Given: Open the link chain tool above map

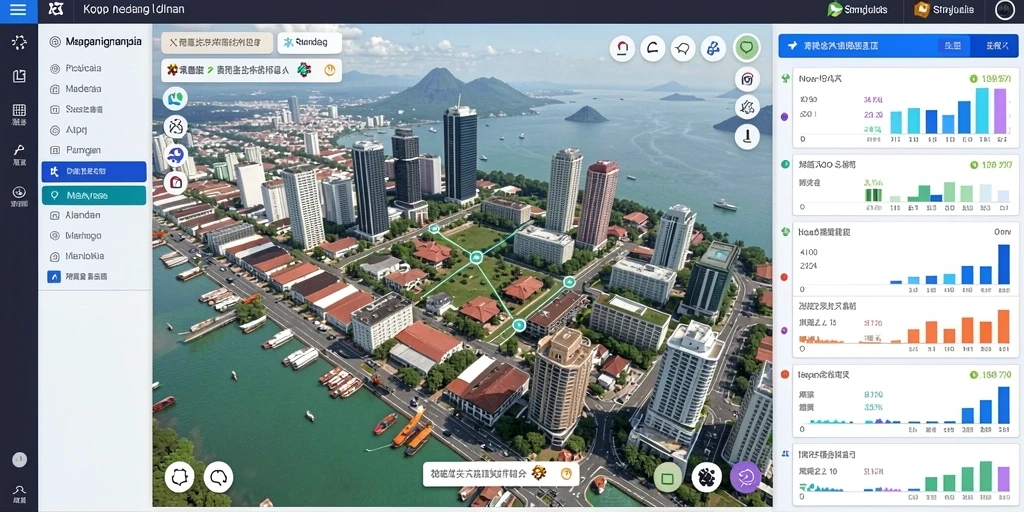Looking at the screenshot, I should pos(713,48).
